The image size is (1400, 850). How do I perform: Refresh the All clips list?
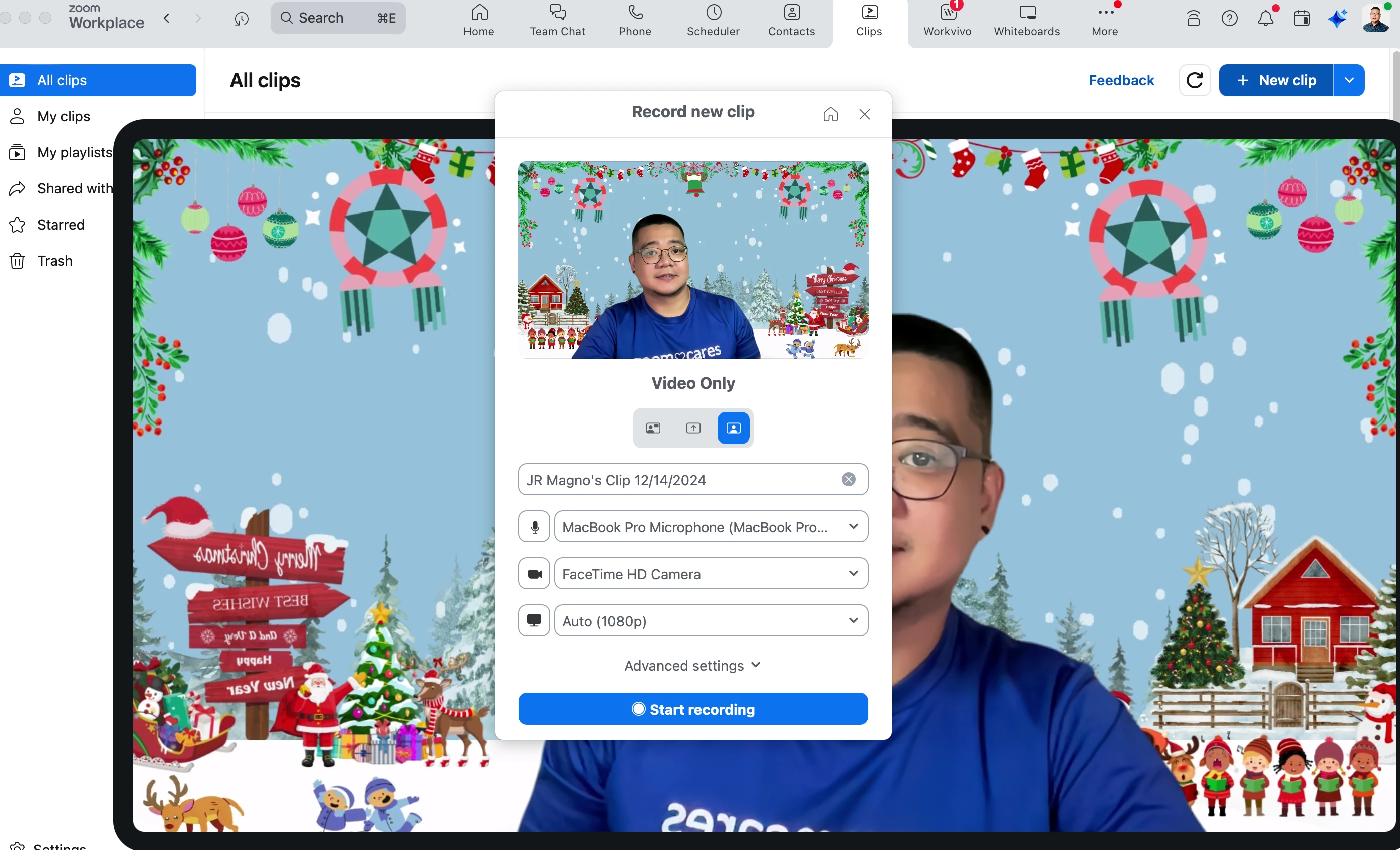tap(1195, 80)
